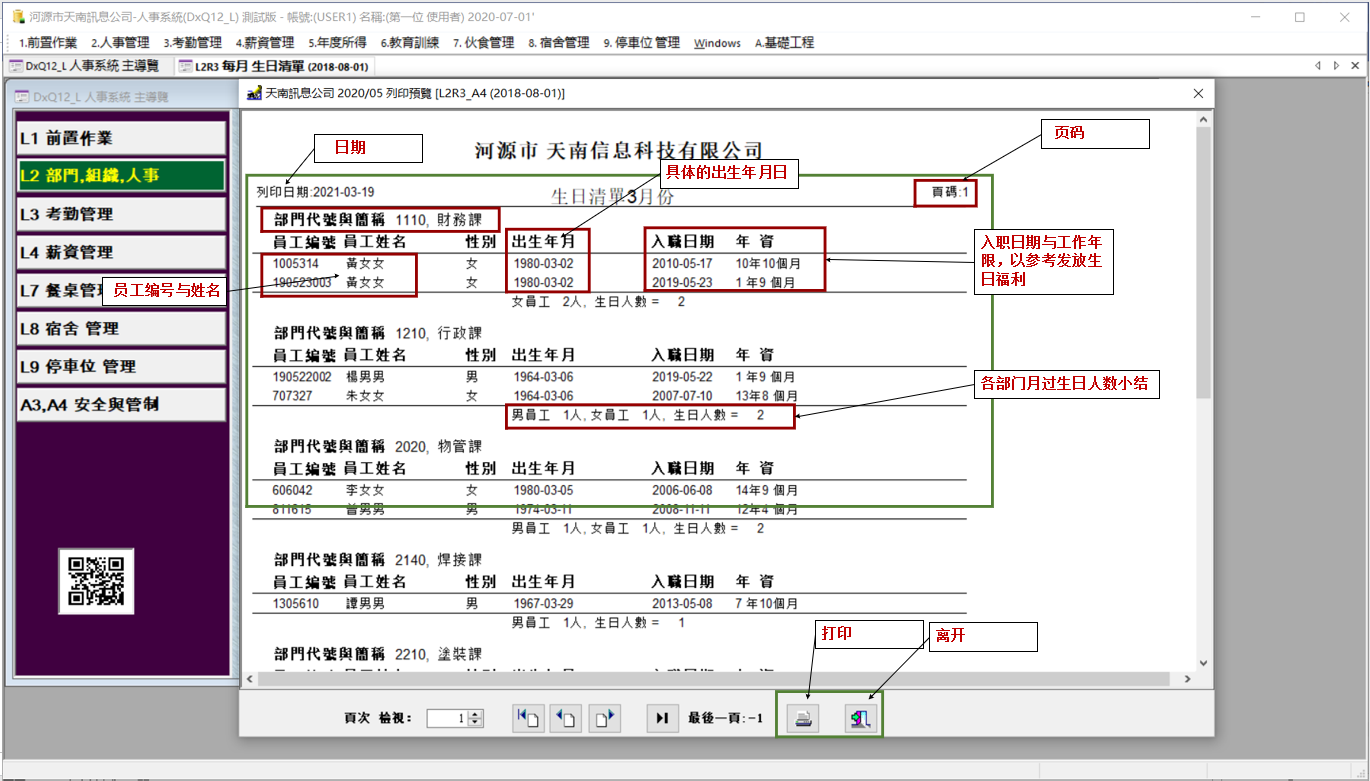Click the page number input field
Viewport: 1370px width, 781px height.
[x=447, y=718]
